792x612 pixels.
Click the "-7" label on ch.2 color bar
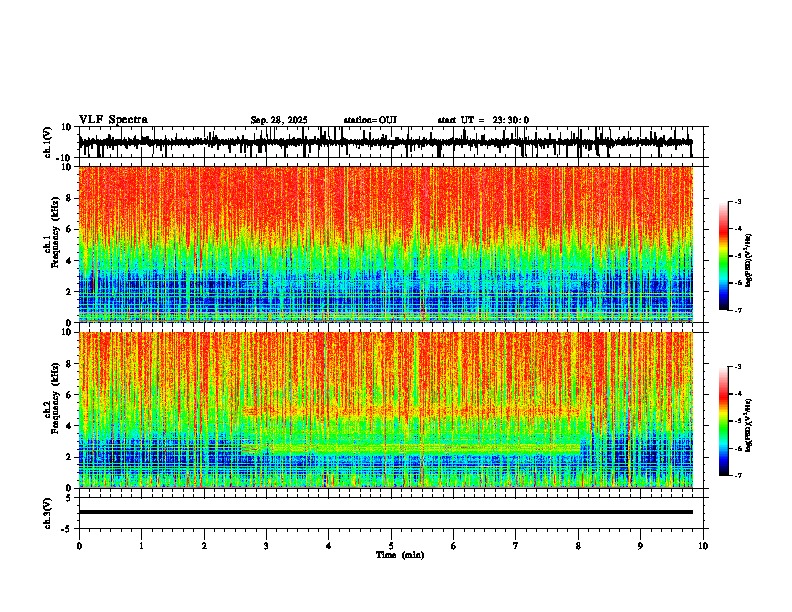[x=738, y=476]
